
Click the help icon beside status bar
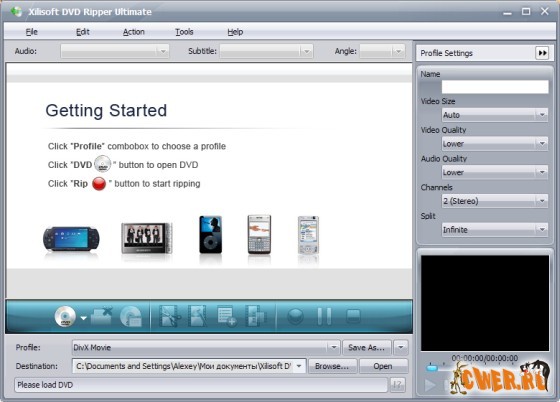(397, 385)
